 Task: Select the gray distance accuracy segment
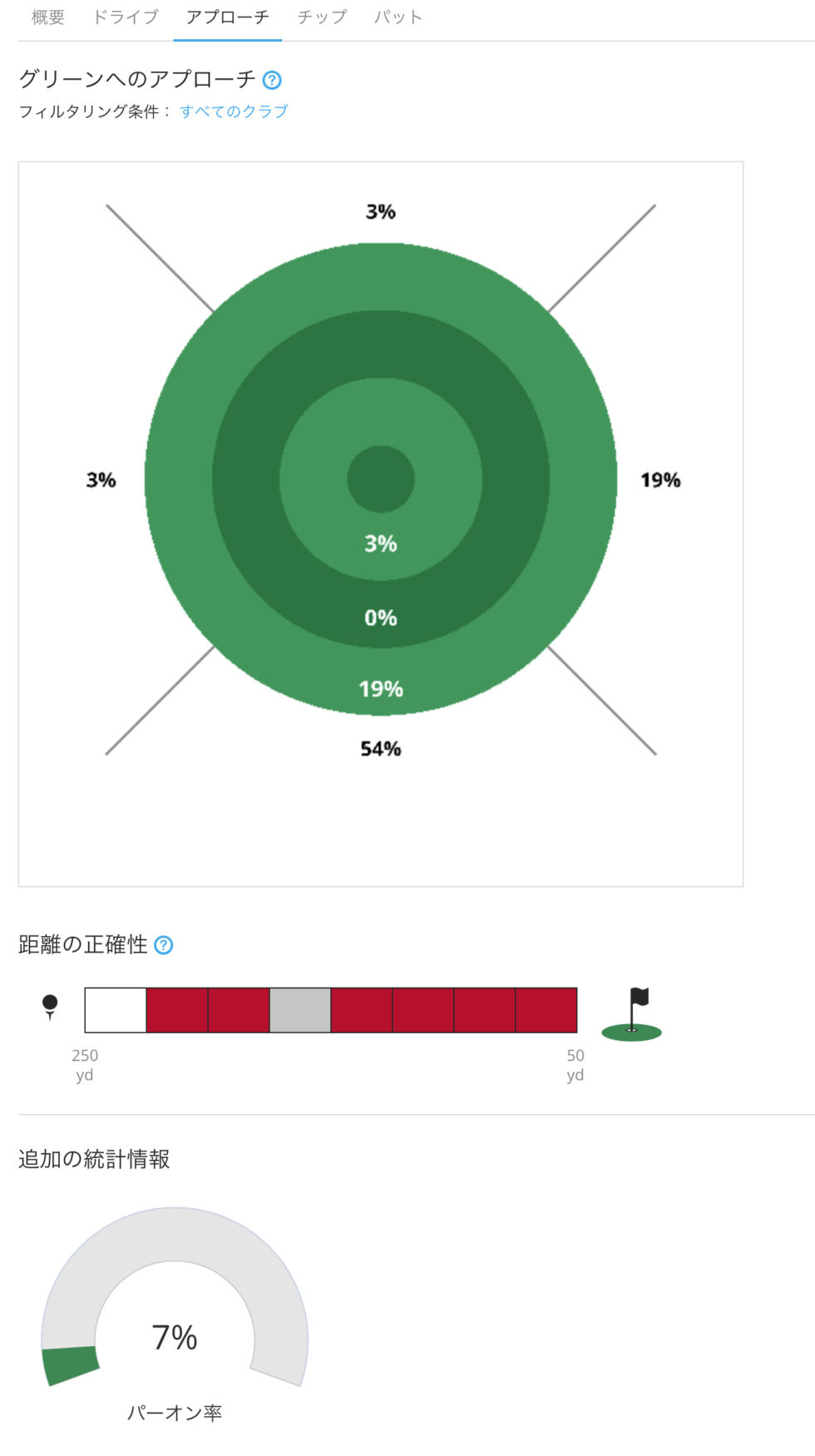point(300,1010)
